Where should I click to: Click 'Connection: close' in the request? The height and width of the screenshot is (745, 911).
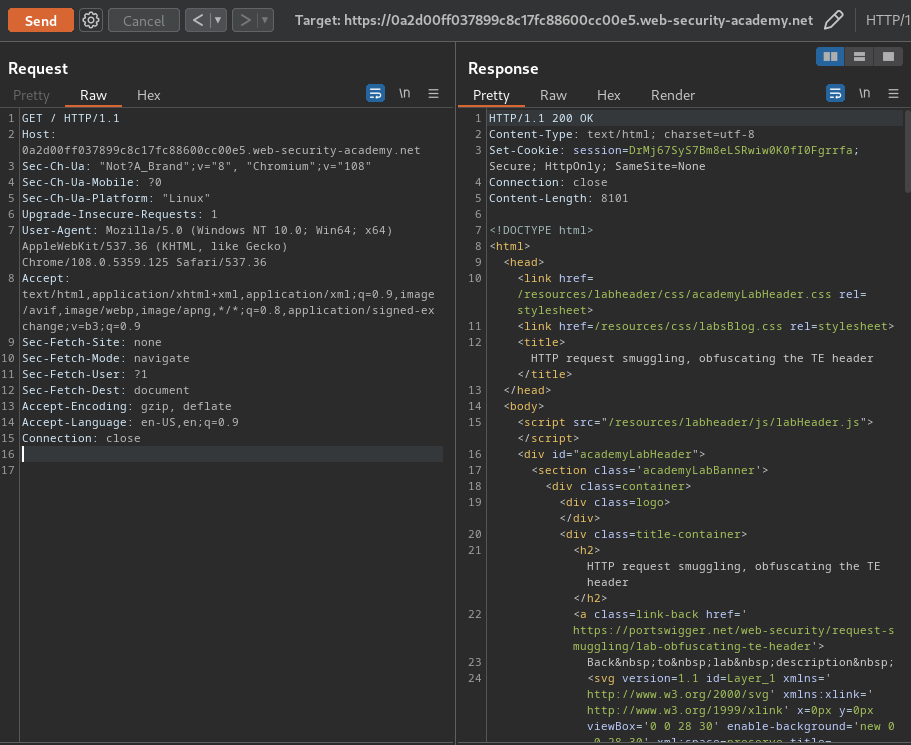[81, 438]
